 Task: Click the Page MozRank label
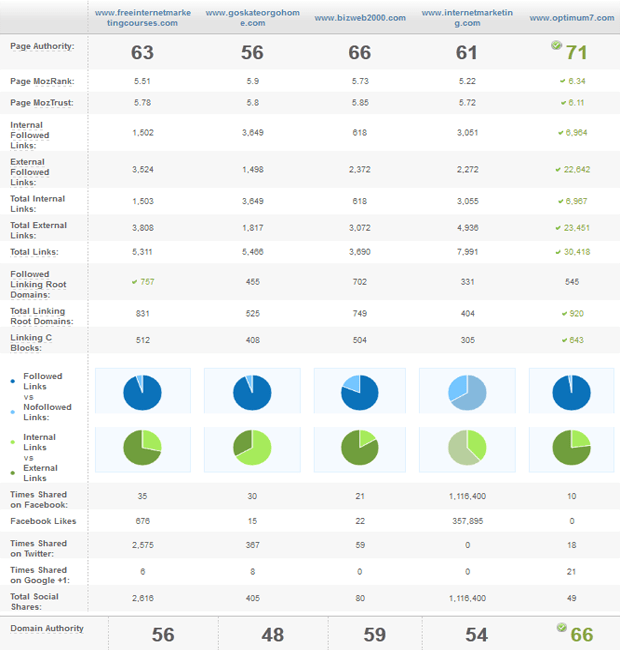pos(42,81)
